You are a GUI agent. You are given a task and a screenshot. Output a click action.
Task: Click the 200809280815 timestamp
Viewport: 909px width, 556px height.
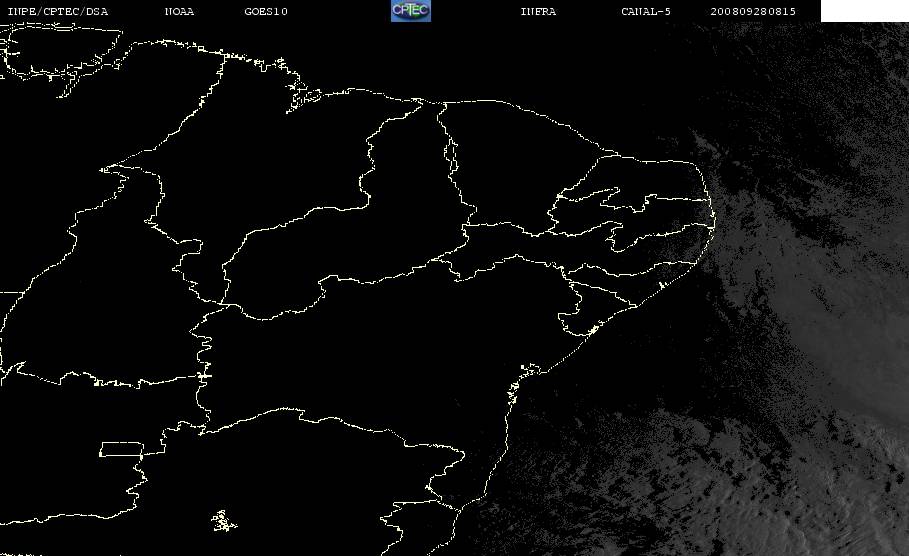pos(753,12)
